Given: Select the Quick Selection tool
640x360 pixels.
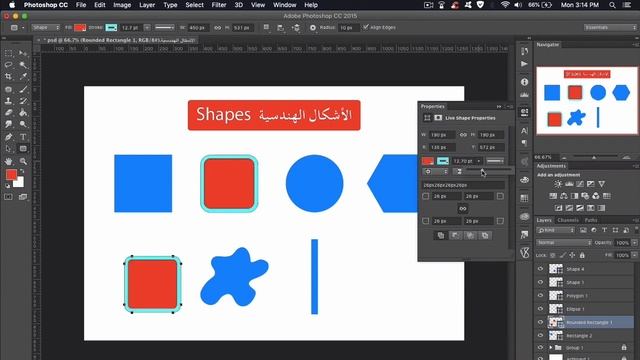Looking at the screenshot, I should click(23, 65).
